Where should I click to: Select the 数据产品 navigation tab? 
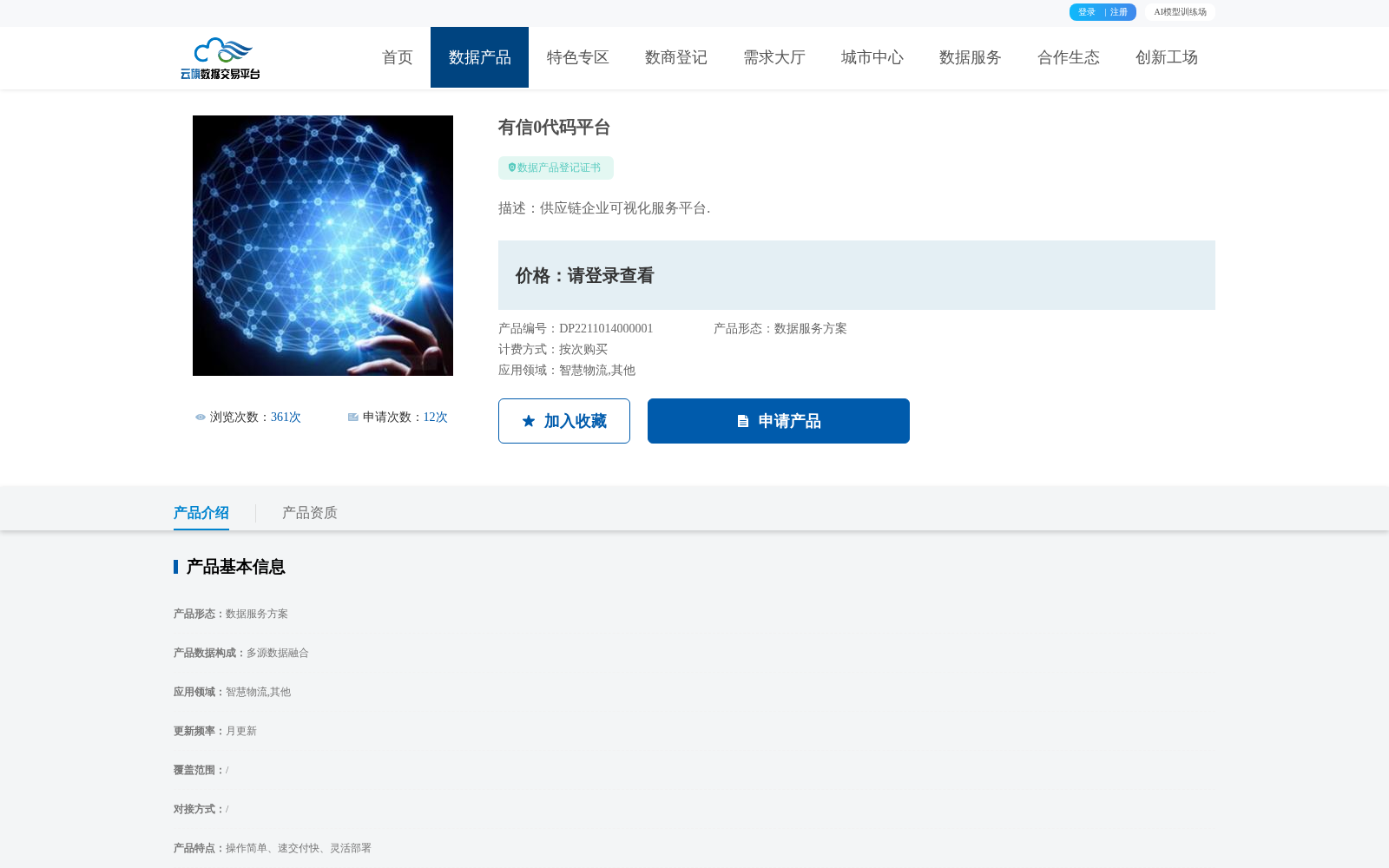tap(480, 57)
